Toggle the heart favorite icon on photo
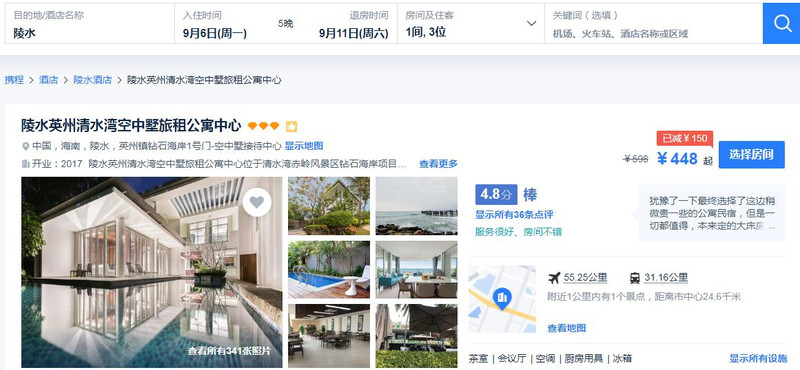Image resolution: width=800 pixels, height=370 pixels. pyautogui.click(x=257, y=202)
